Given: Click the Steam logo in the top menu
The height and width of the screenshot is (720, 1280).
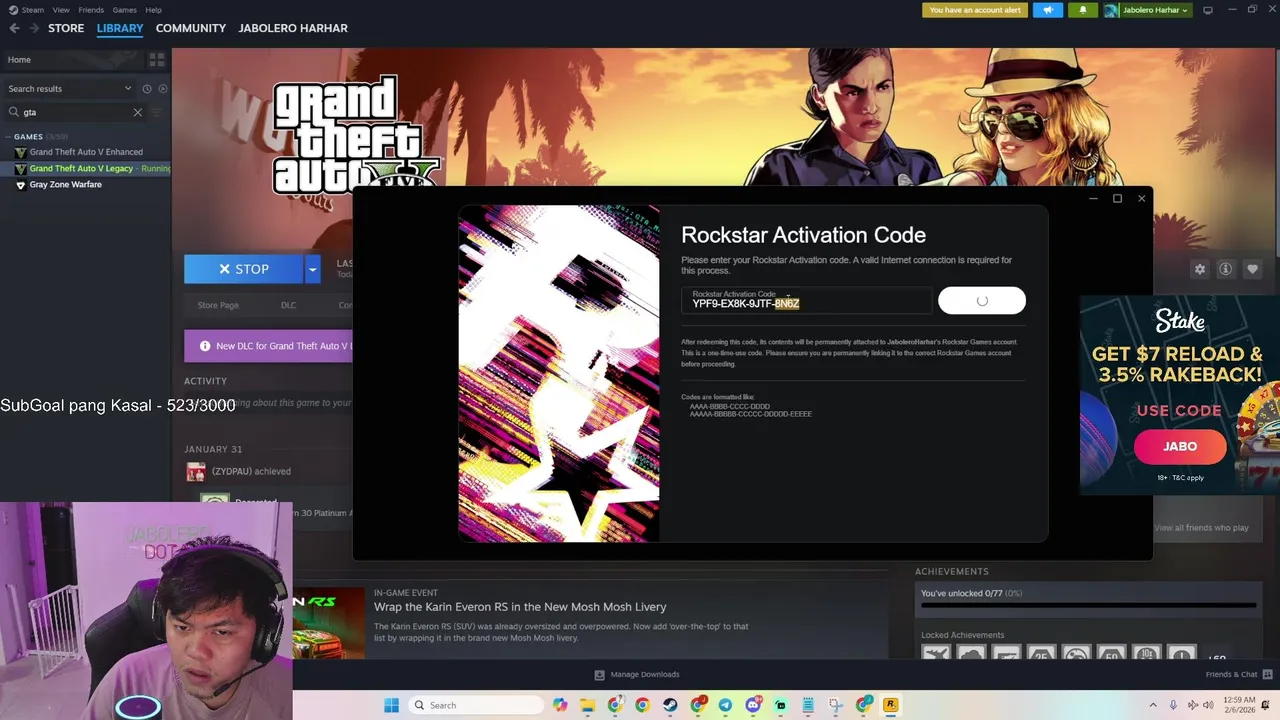Looking at the screenshot, I should (x=13, y=10).
